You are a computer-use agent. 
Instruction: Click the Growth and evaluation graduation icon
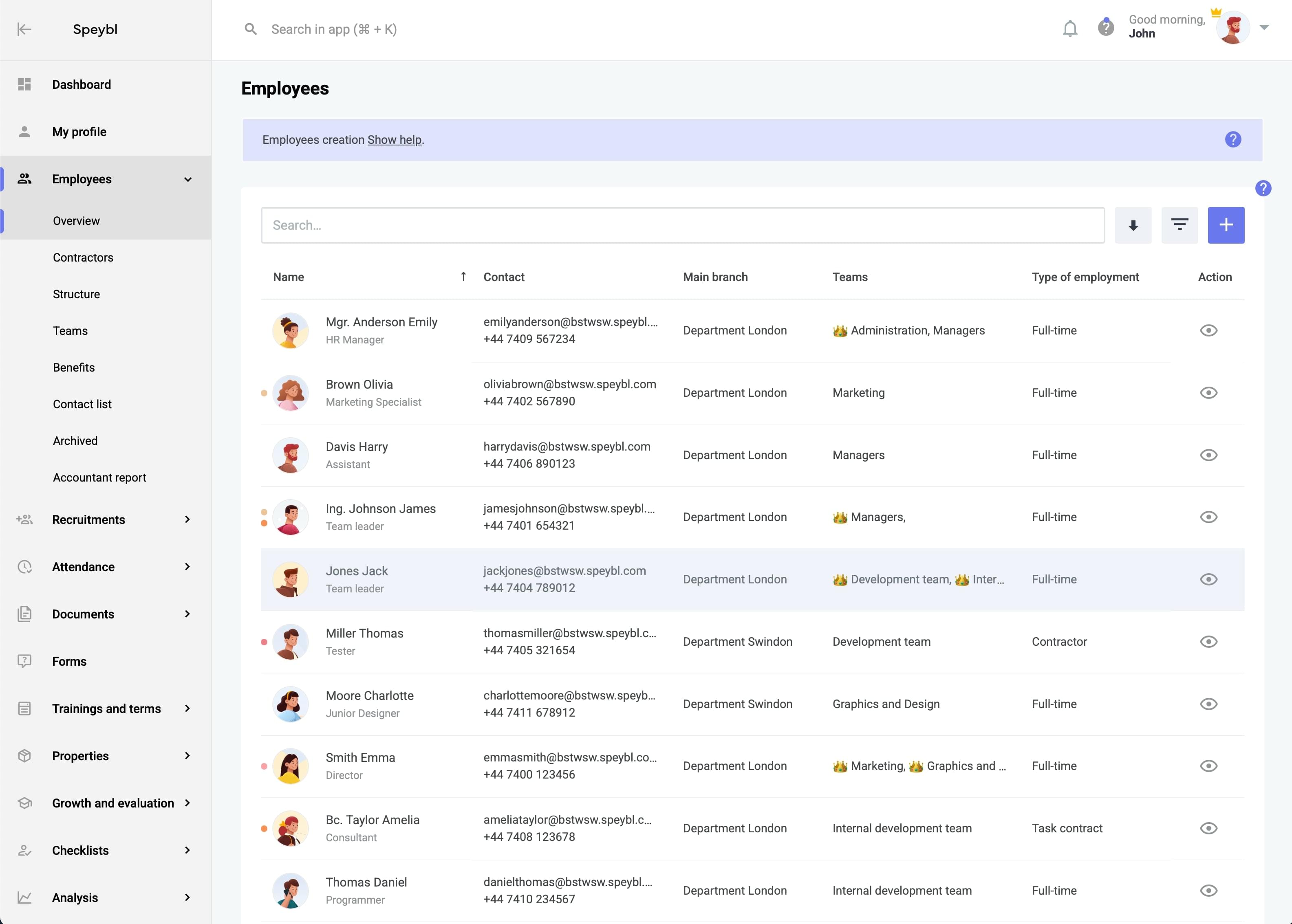click(x=24, y=803)
